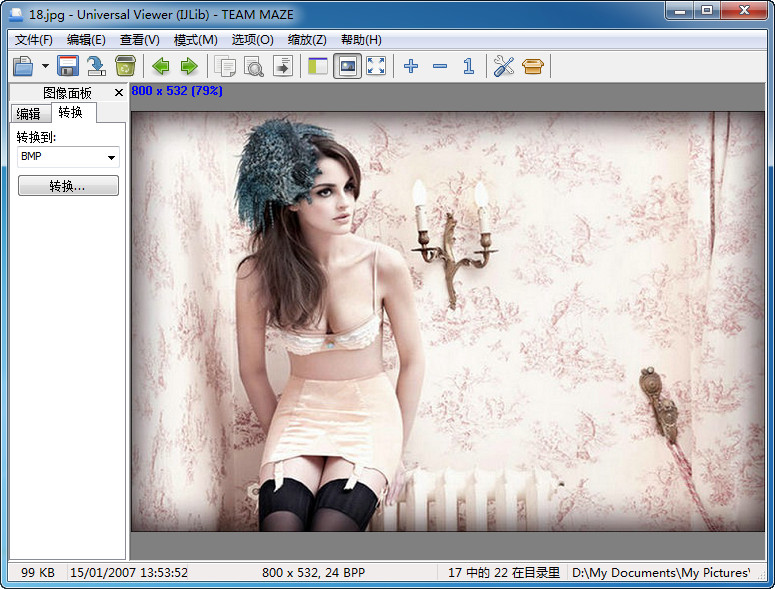This screenshot has height=589, width=775.
Task: Open the 选项(O) menu
Action: click(x=253, y=40)
